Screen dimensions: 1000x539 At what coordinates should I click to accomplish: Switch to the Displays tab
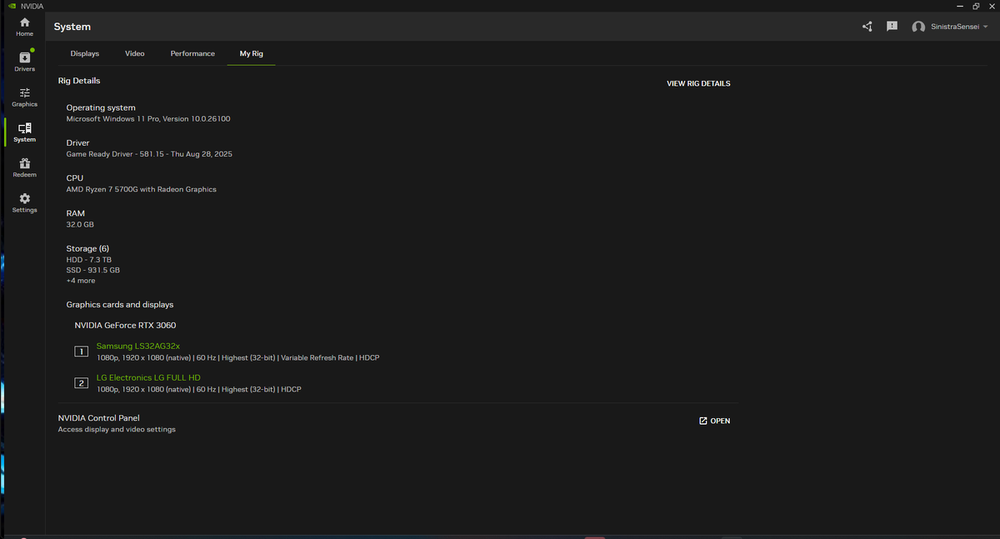click(85, 53)
